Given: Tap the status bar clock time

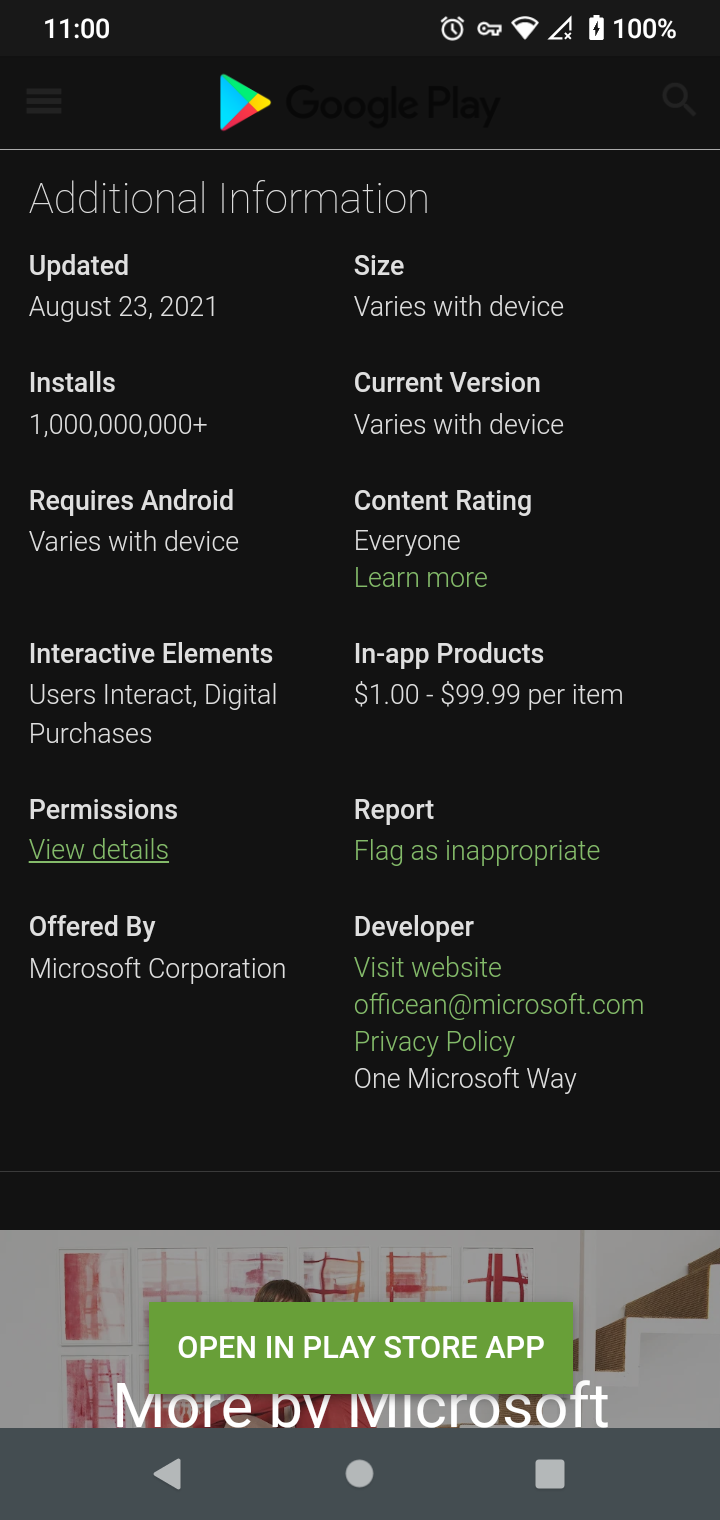Looking at the screenshot, I should click(77, 29).
